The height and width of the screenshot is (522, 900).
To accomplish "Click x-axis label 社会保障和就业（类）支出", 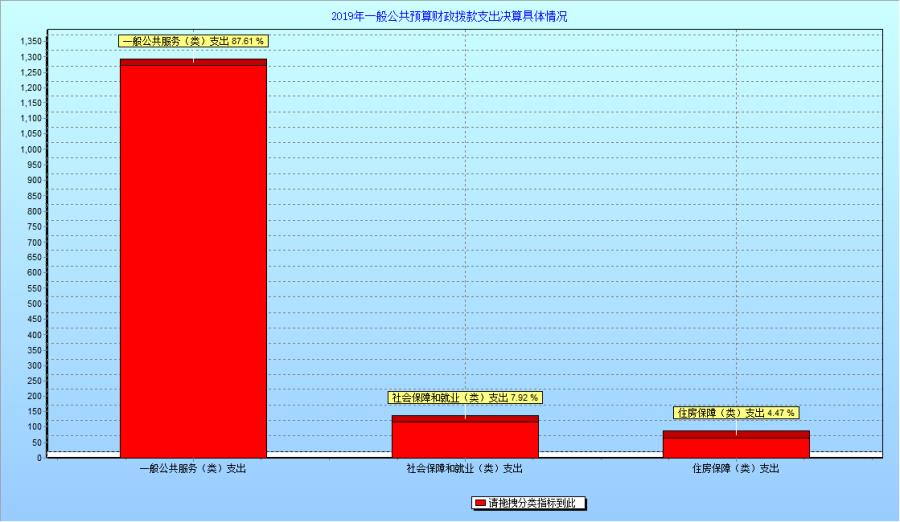I will (x=465, y=468).
